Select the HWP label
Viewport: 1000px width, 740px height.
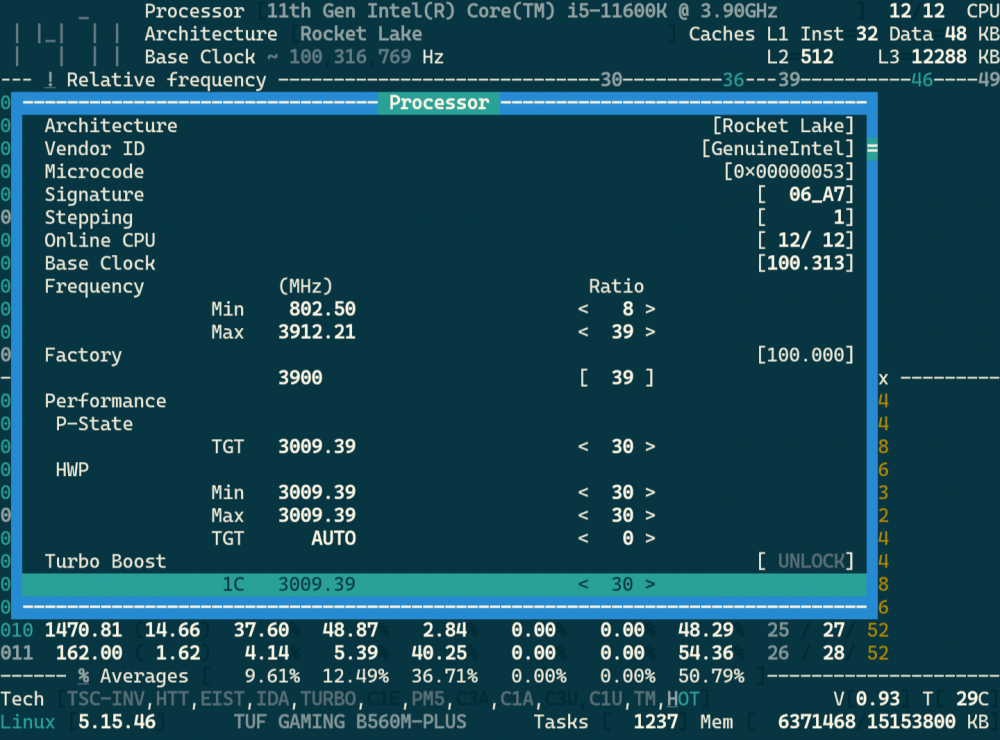pos(72,470)
